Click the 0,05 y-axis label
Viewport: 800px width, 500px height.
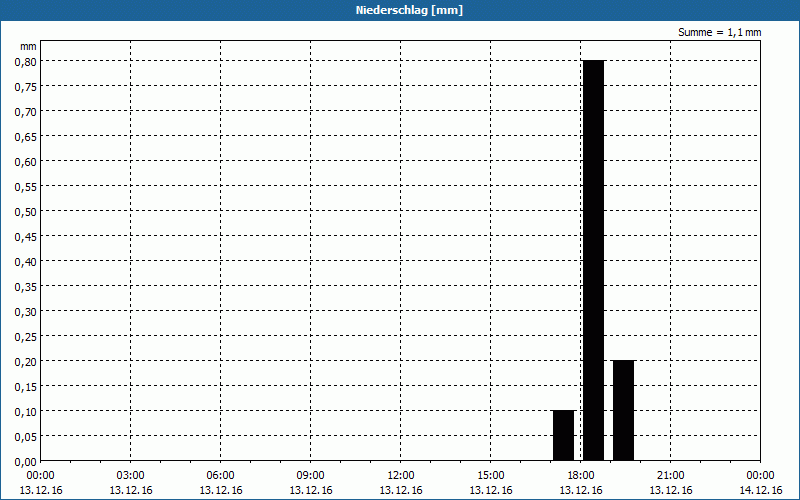coord(26,437)
